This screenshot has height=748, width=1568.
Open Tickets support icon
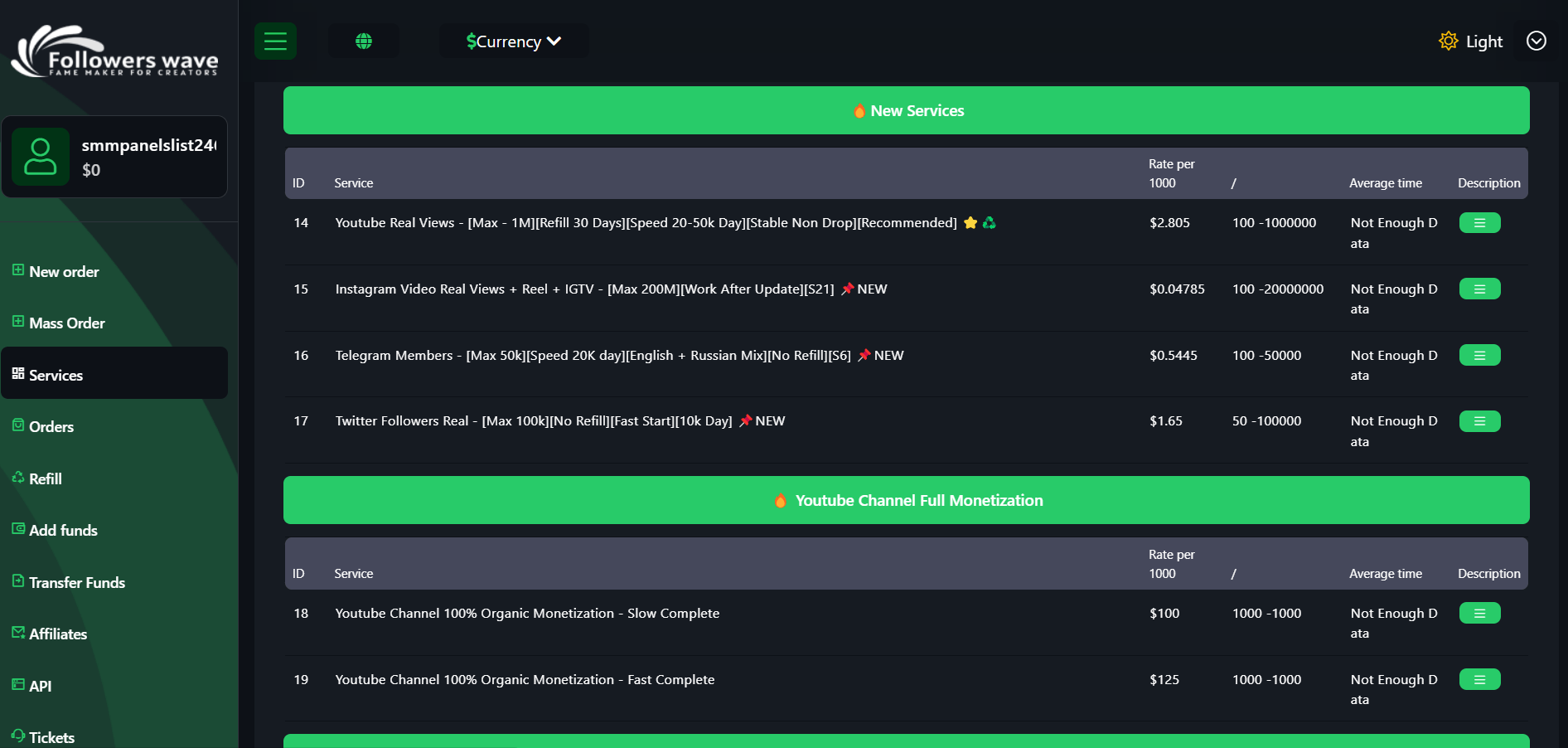(18, 736)
